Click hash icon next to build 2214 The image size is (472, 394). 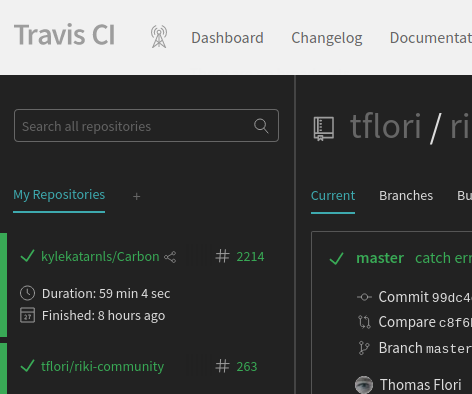coord(222,256)
